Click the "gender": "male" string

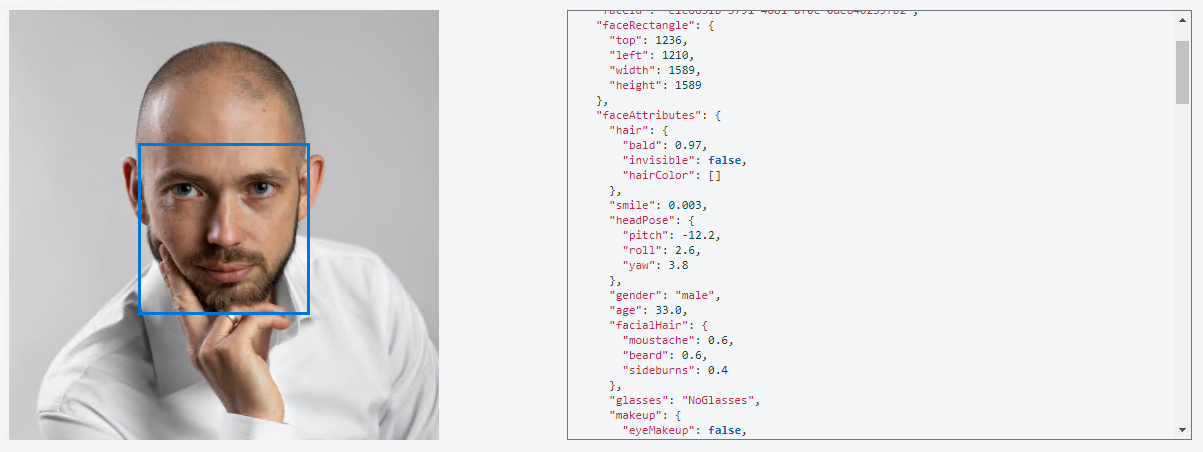click(x=698, y=295)
